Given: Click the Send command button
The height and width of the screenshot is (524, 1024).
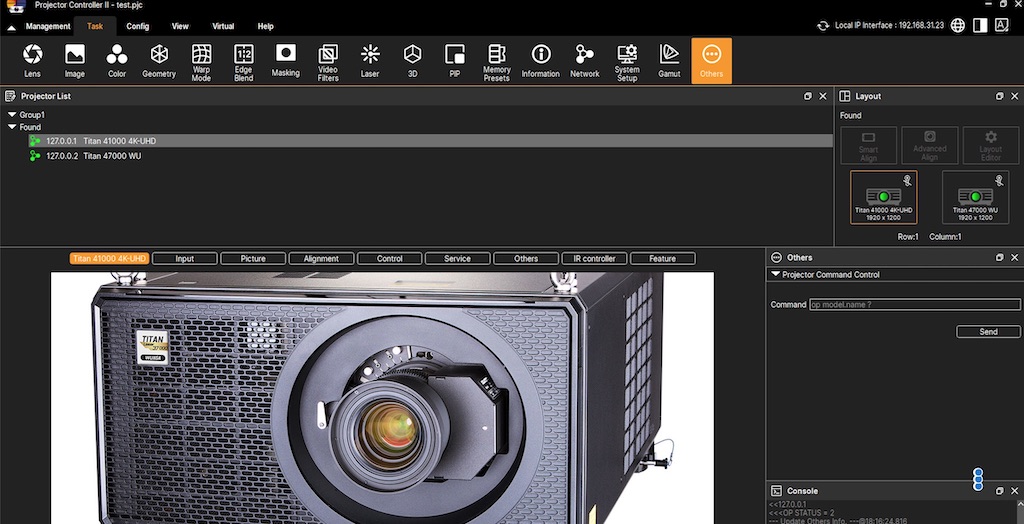Looking at the screenshot, I should pyautogui.click(x=988, y=332).
